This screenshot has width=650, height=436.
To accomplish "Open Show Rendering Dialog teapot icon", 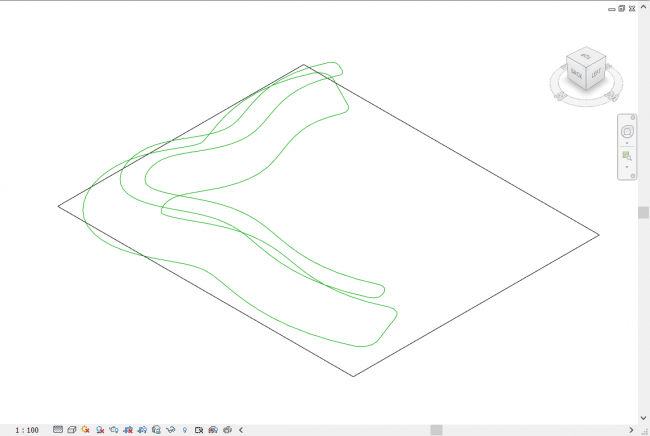I will [114, 430].
